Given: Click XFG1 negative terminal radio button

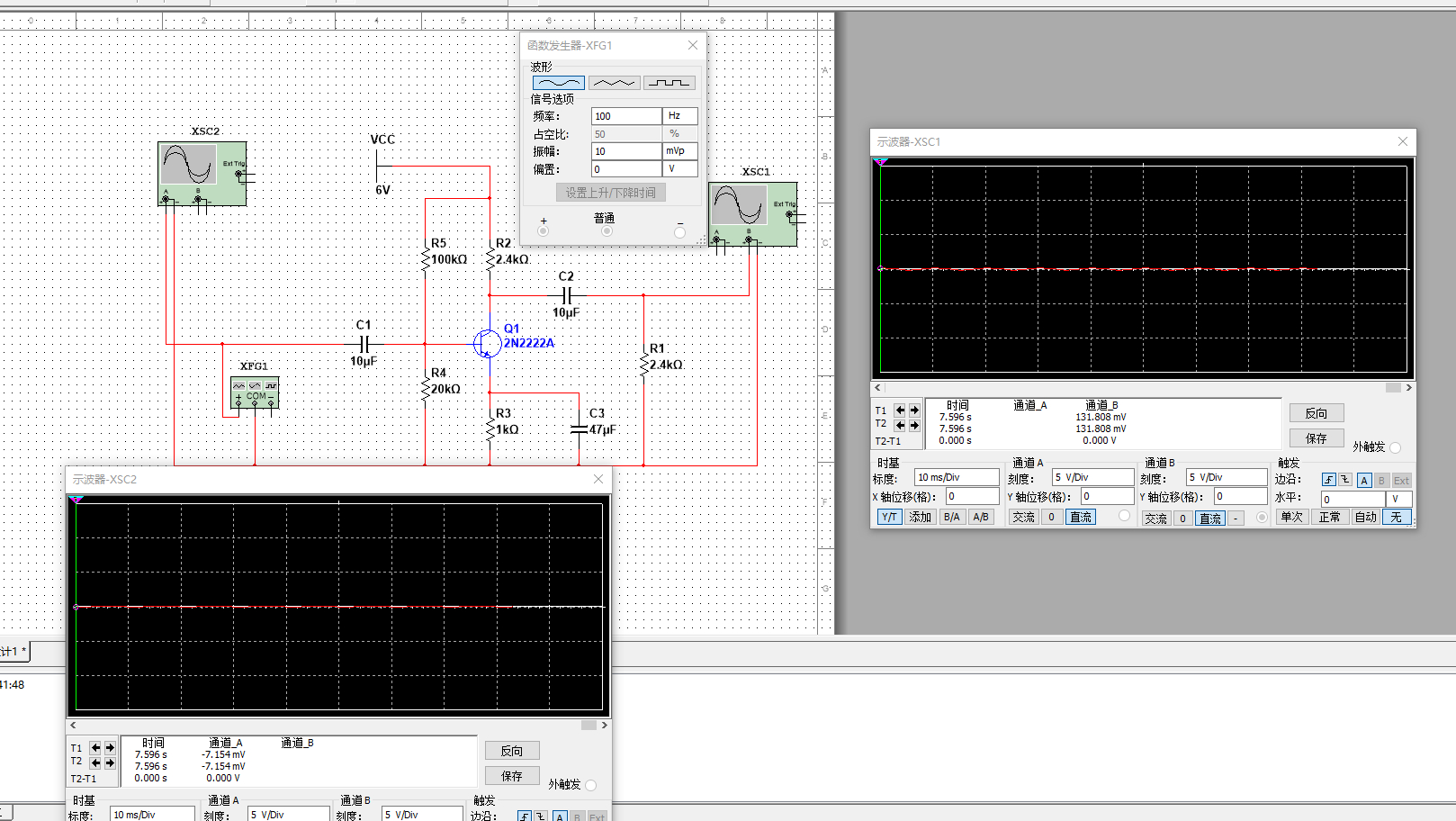Looking at the screenshot, I should click(x=679, y=232).
